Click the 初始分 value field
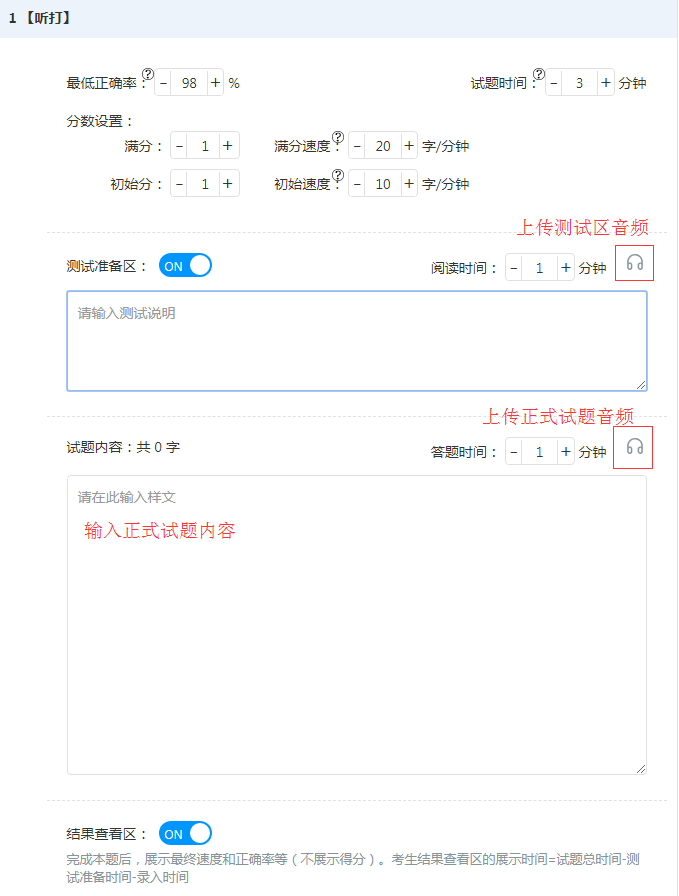The image size is (679, 896). coord(204,184)
